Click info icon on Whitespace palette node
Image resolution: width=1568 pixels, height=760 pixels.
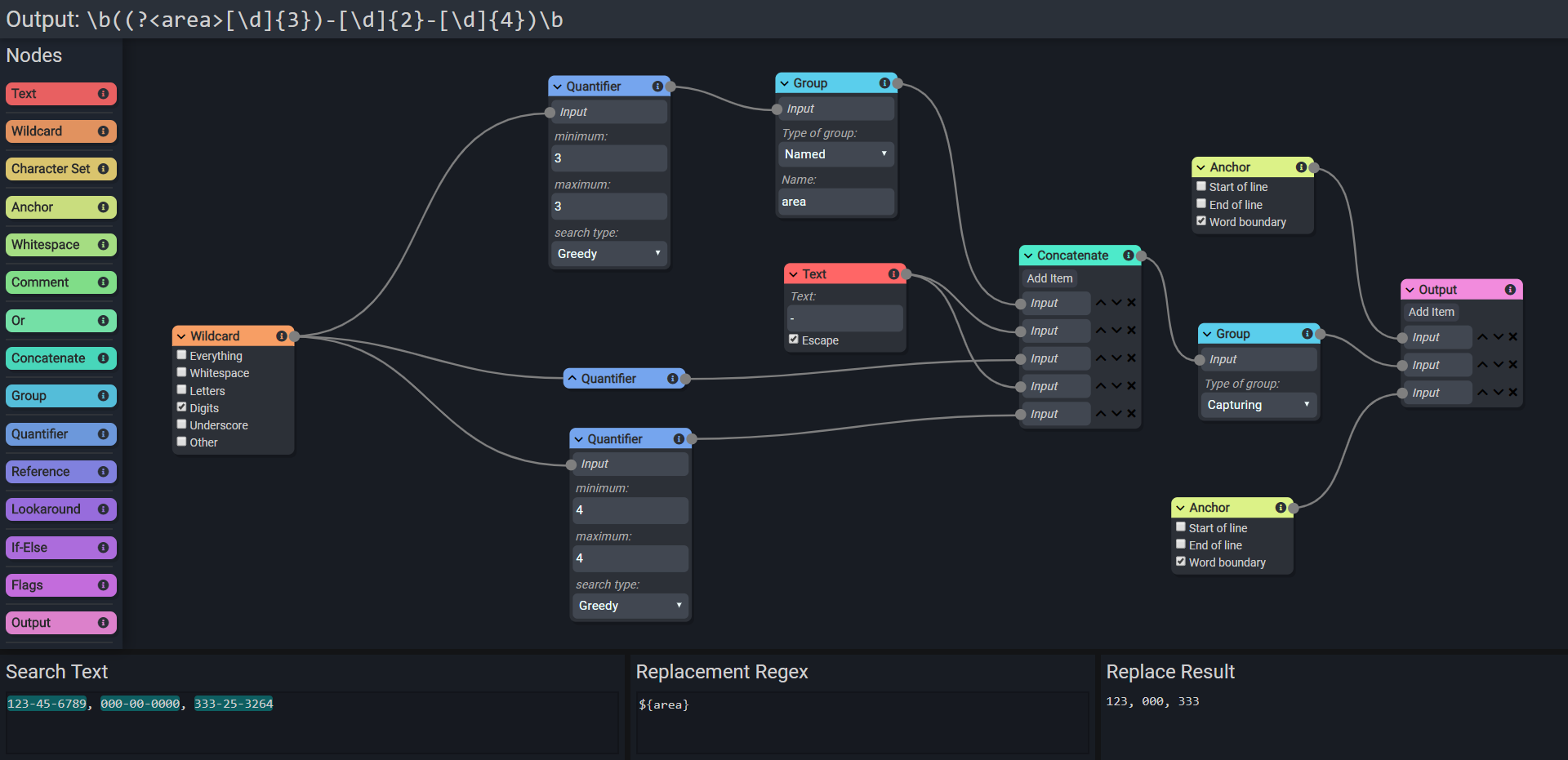103,245
